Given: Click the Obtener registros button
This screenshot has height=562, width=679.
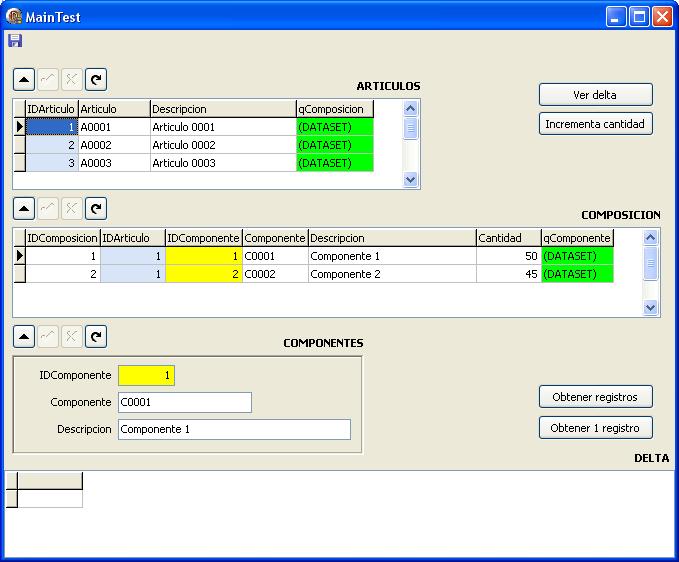Looking at the screenshot, I should click(595, 397).
